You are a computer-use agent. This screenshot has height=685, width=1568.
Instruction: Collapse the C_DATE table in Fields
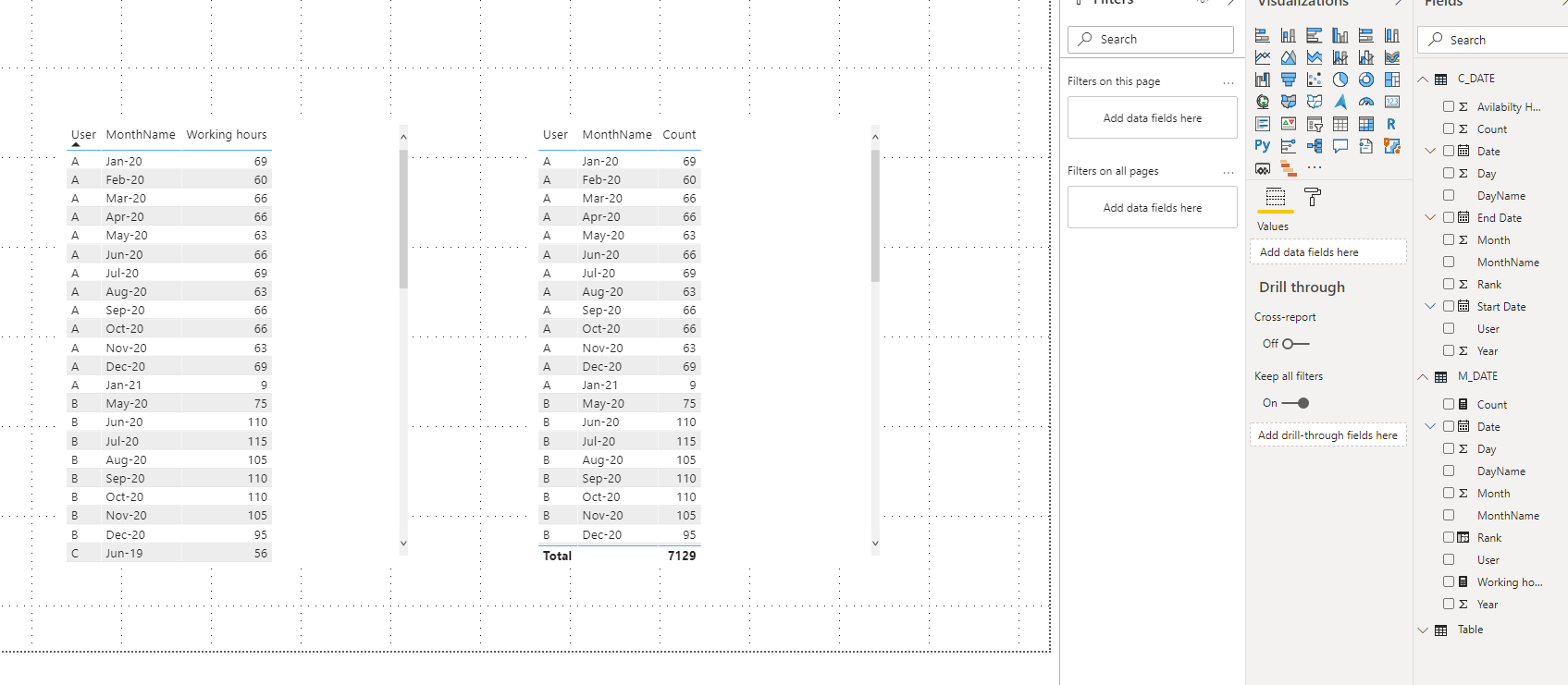1423,79
